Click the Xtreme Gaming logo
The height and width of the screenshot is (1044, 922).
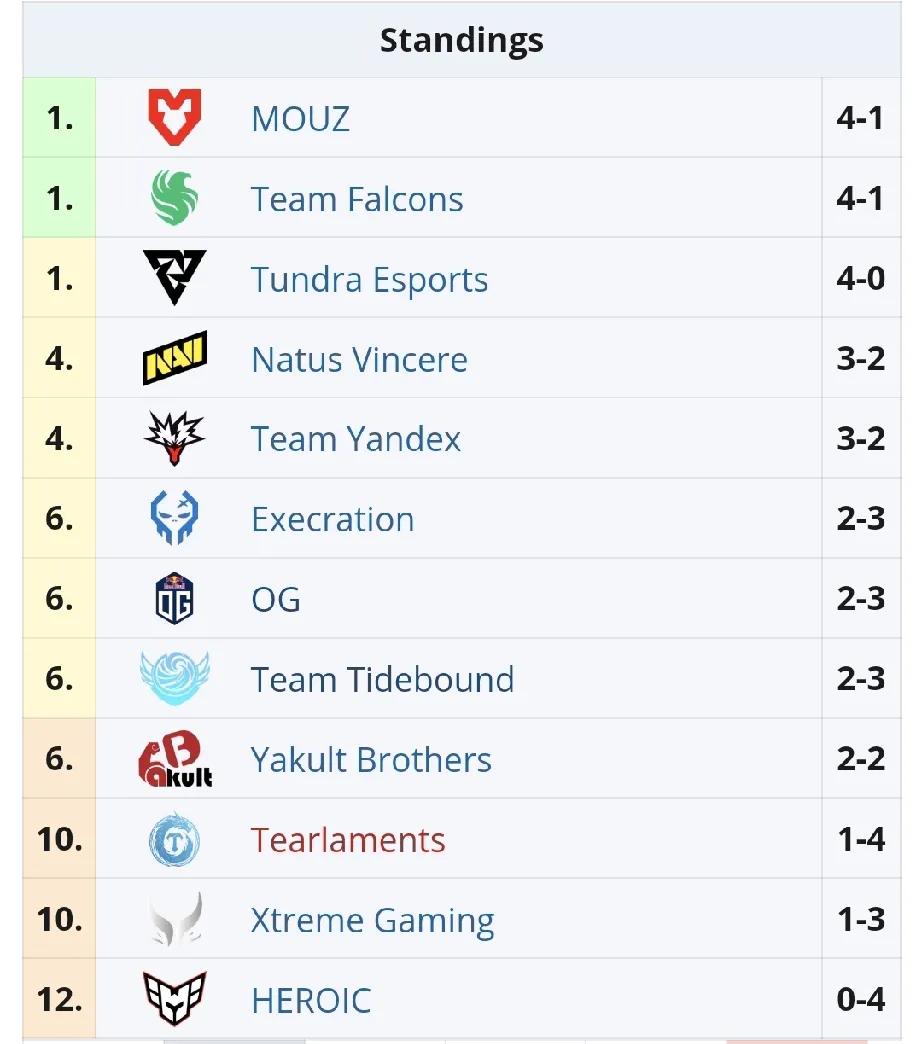pos(175,920)
